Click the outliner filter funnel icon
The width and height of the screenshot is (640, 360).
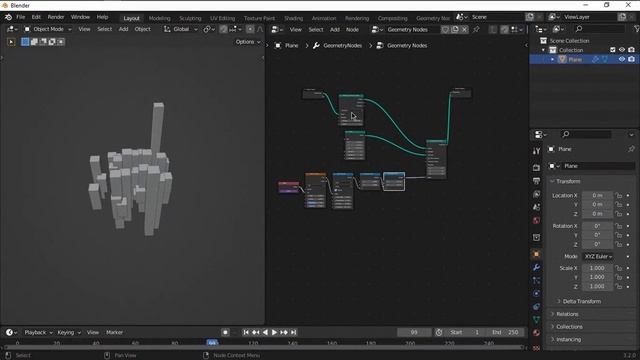coord(636,29)
